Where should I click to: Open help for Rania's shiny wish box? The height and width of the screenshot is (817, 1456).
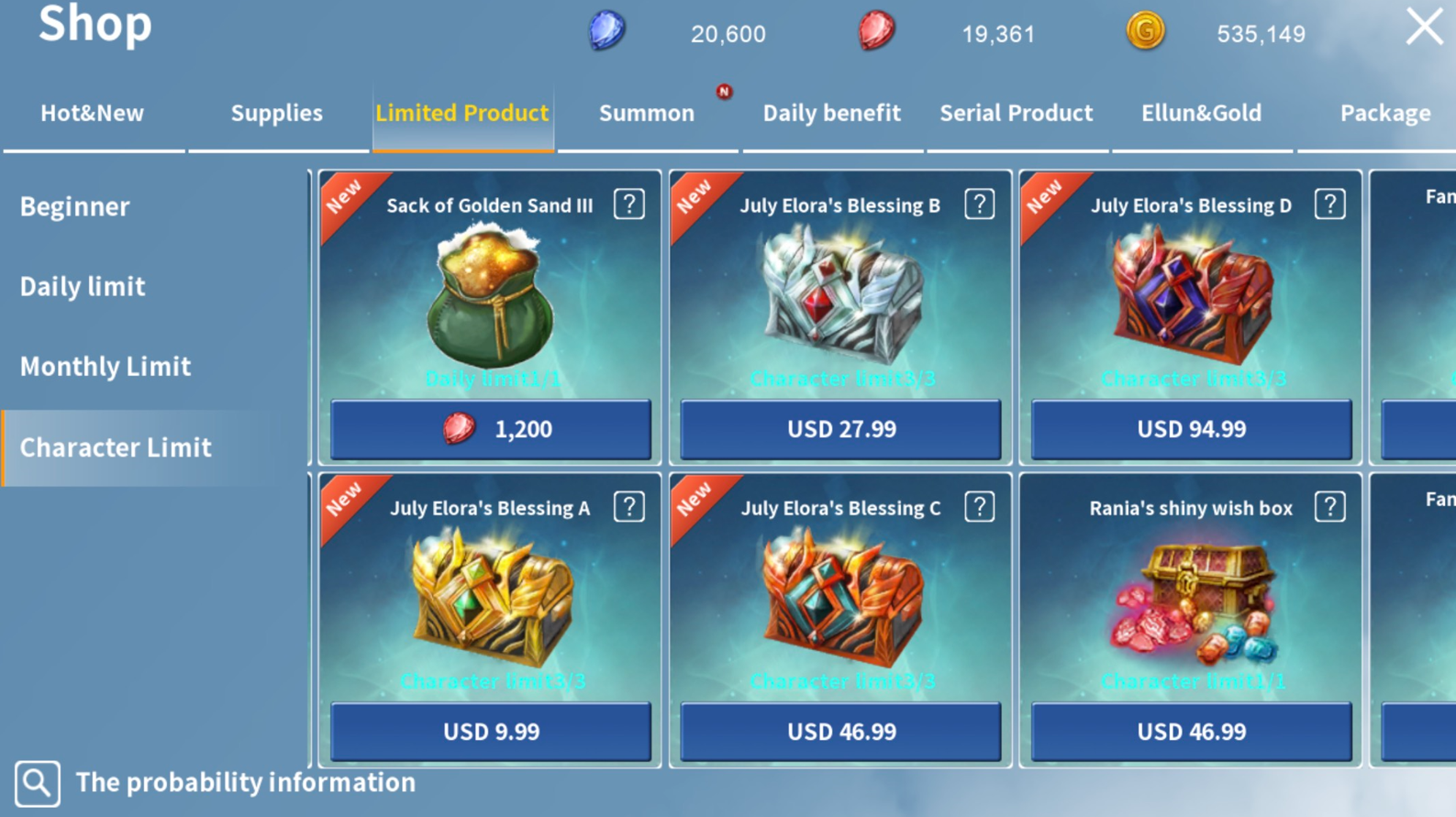pyautogui.click(x=1330, y=507)
